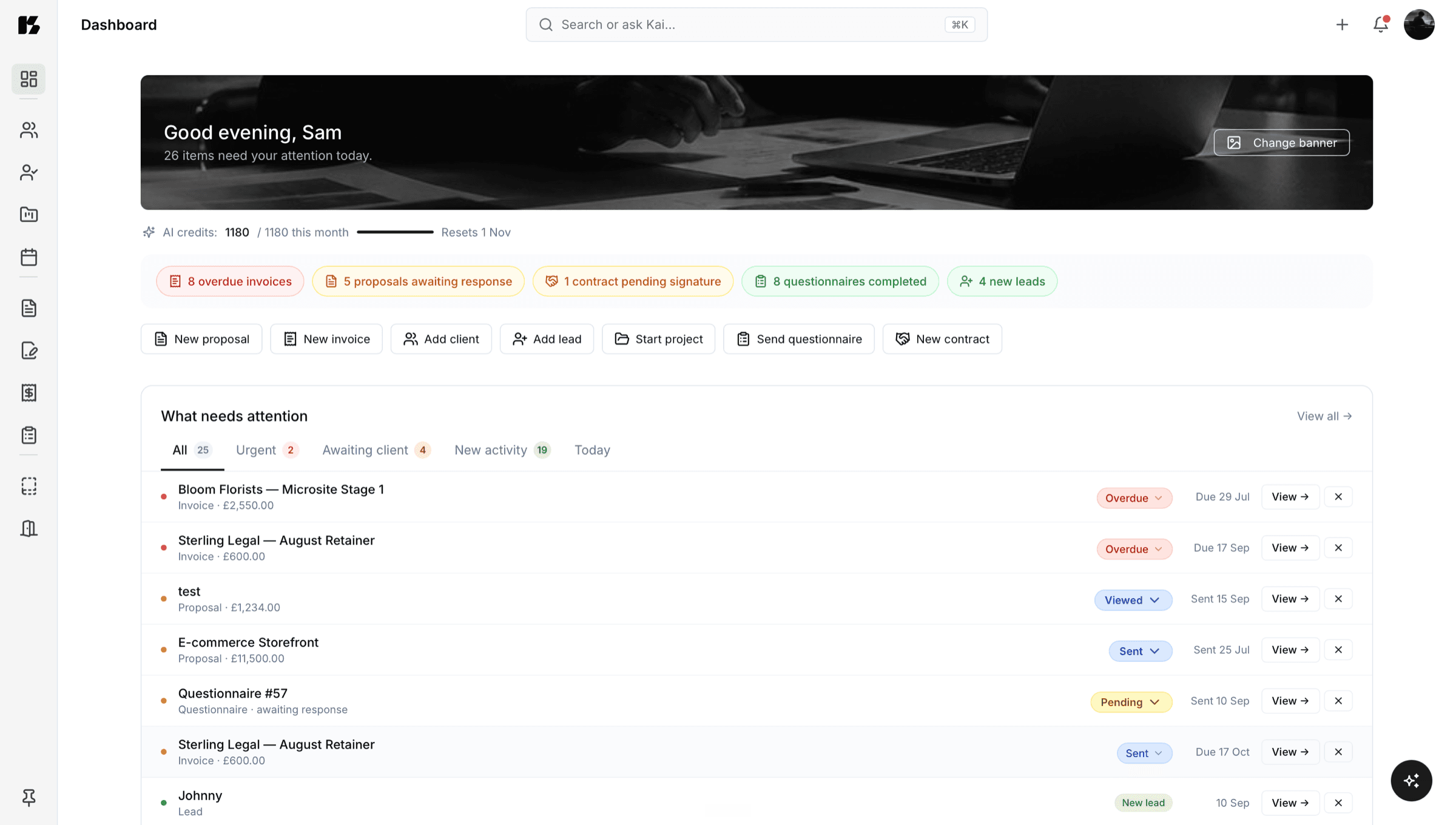
Task: Click New proposal button
Action: [x=201, y=338]
